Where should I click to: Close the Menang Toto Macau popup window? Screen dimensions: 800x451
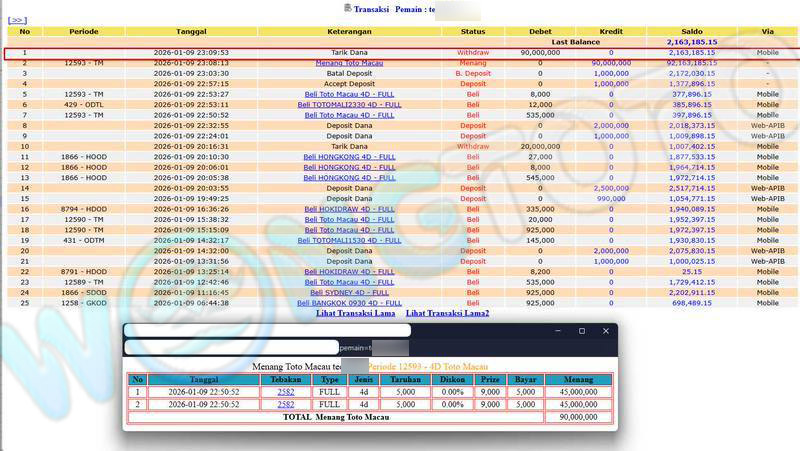click(x=605, y=331)
